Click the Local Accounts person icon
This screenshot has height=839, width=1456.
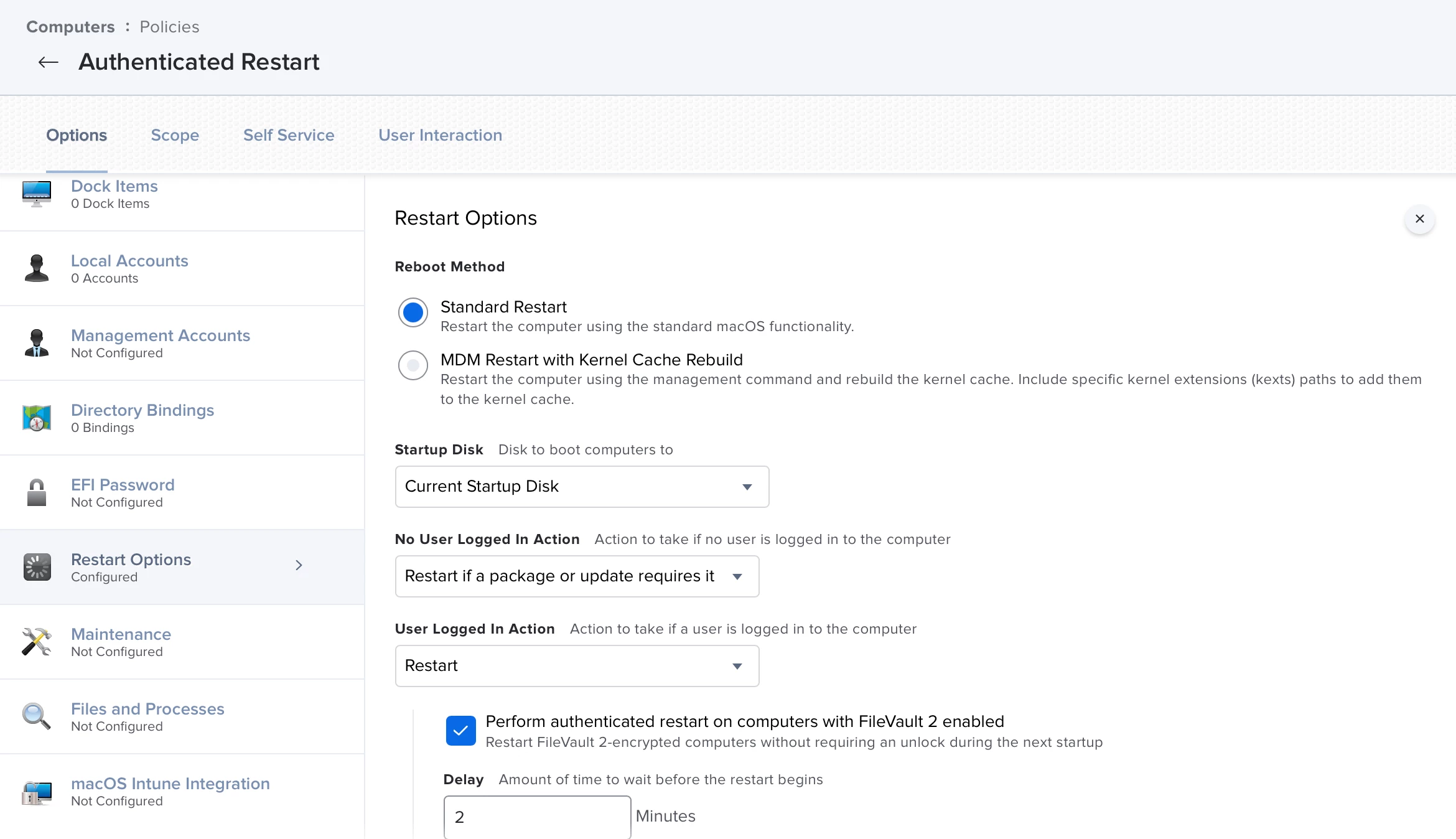pyautogui.click(x=37, y=268)
